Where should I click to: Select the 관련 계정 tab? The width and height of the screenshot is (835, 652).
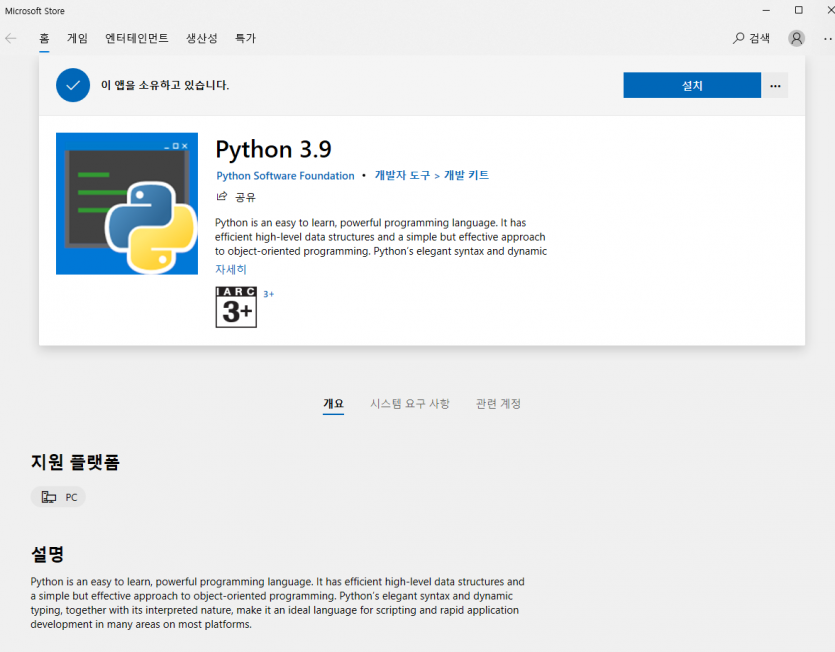click(x=498, y=404)
